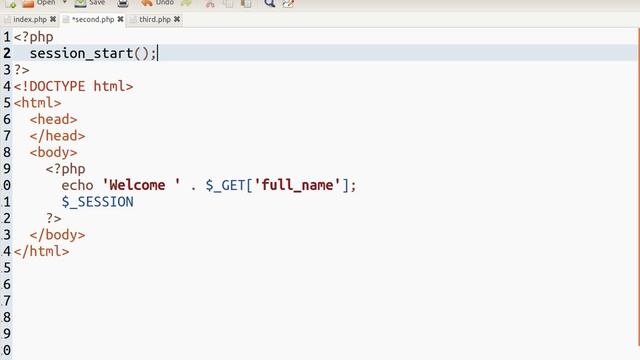Click the index.php tab file icon
Image resolution: width=640 pixels, height=360 pixels.
pyautogui.click(x=7, y=20)
